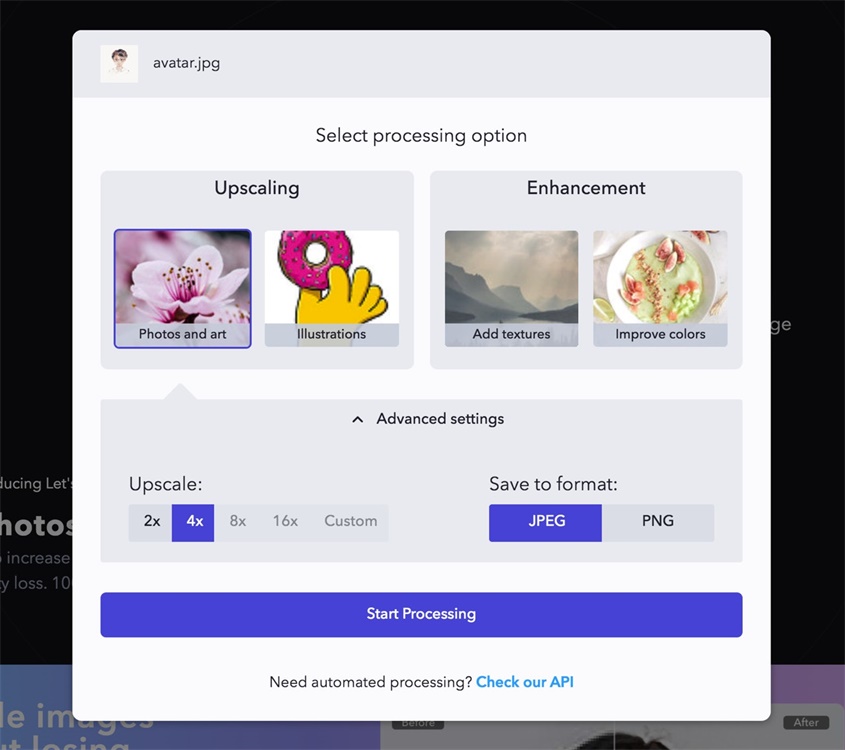The width and height of the screenshot is (845, 750).
Task: Set upscale factor to 4x
Action: pos(193,523)
